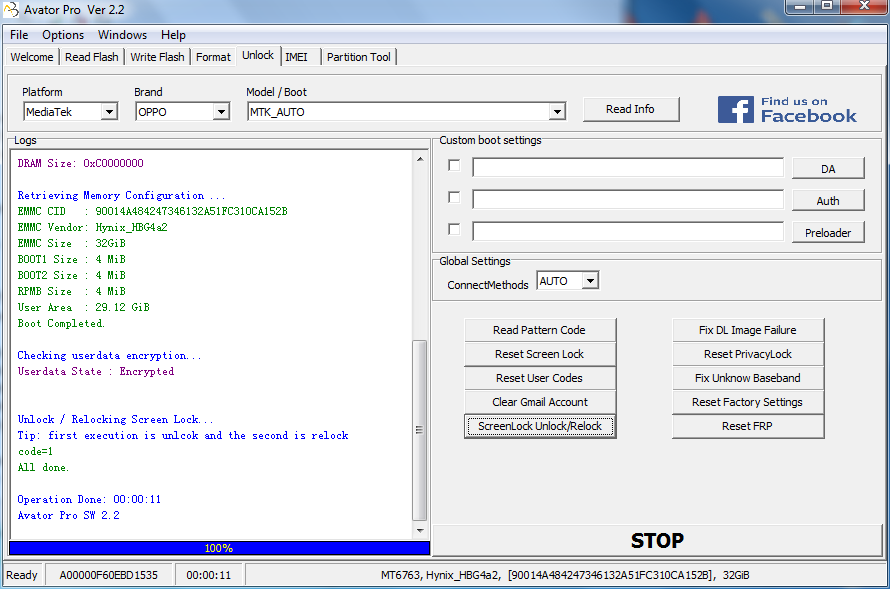Screen dimensions: 890x589
Task: Click the 'EMMC Vendor: Hynix_HBG4a2' log line
Action: (93, 227)
